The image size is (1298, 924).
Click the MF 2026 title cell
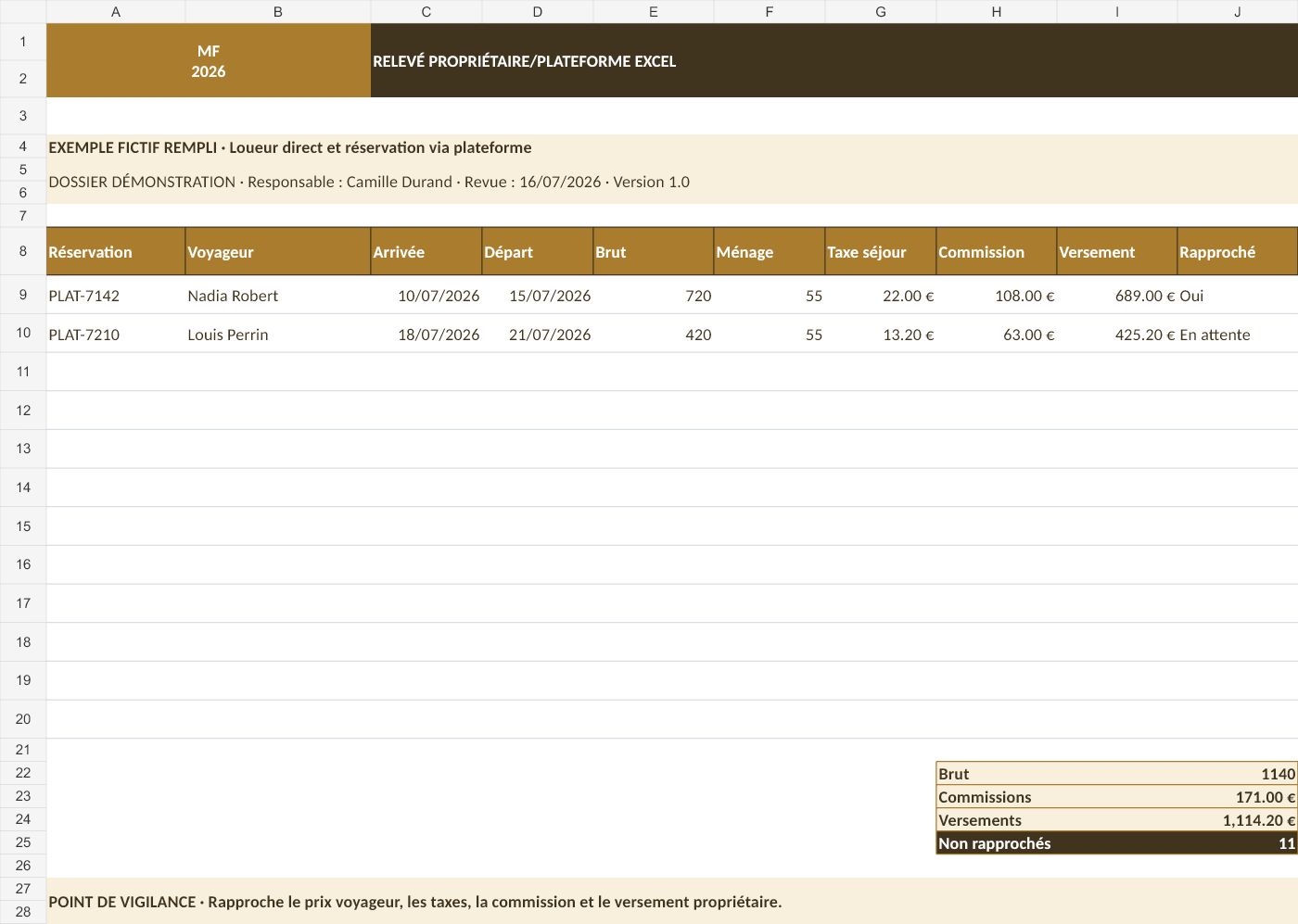point(209,61)
